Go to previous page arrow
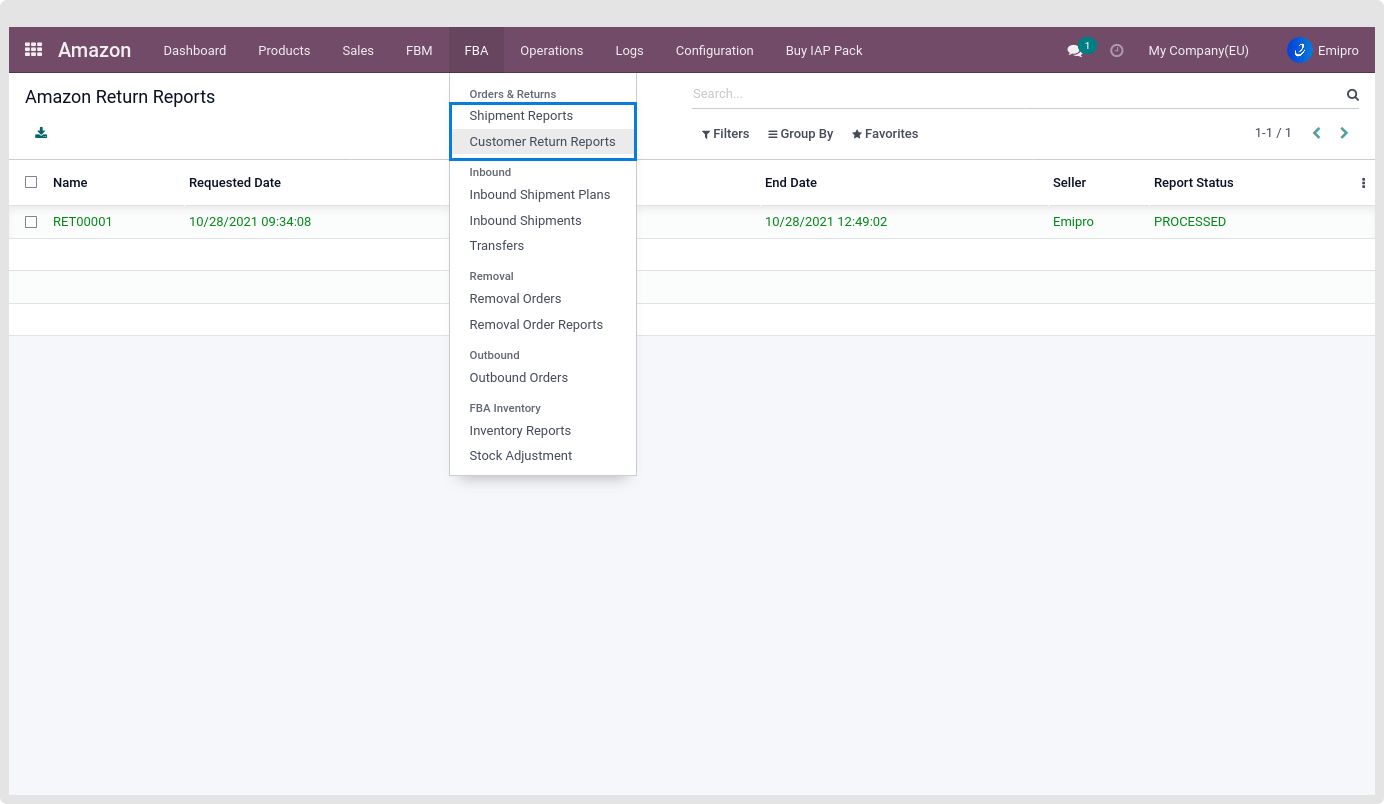This screenshot has height=804, width=1384. (1316, 133)
